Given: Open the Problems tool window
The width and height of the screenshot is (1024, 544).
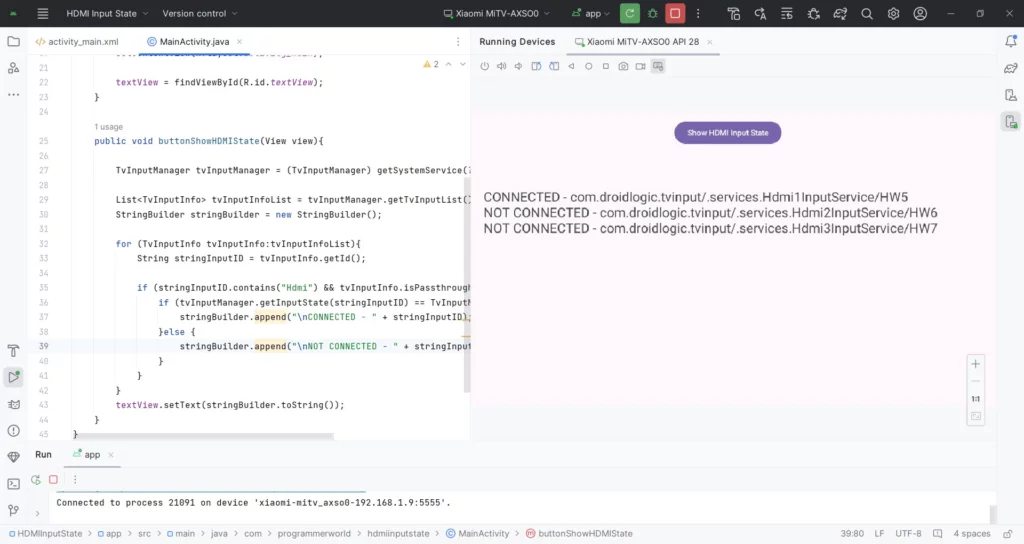Looking at the screenshot, I should [x=13, y=431].
